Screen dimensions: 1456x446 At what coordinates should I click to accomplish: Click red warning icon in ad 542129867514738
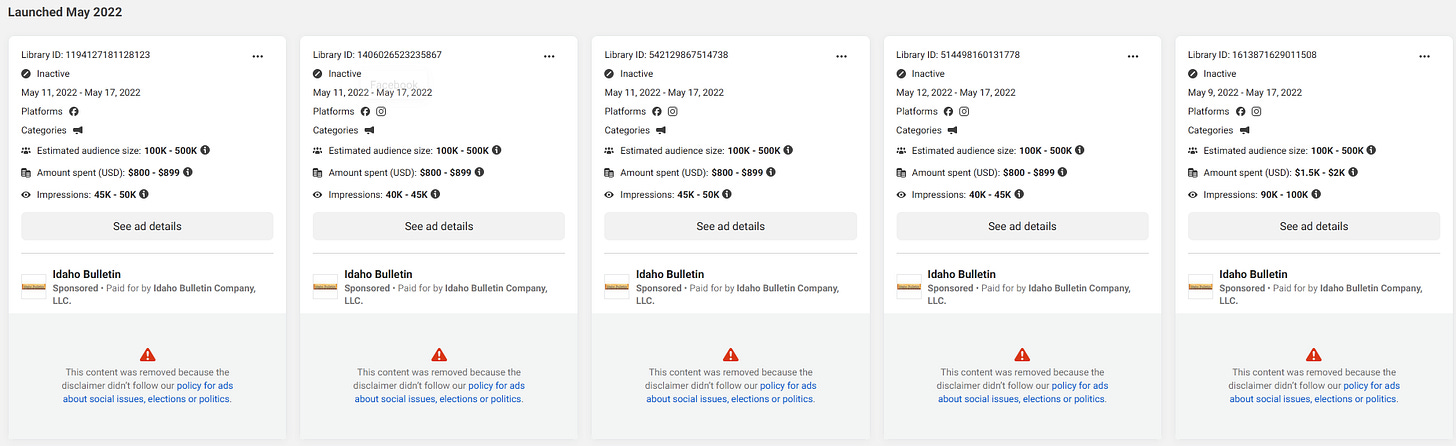pos(731,354)
